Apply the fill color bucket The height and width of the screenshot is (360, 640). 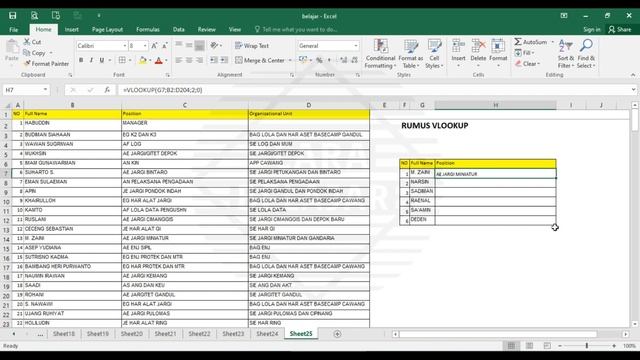point(142,60)
